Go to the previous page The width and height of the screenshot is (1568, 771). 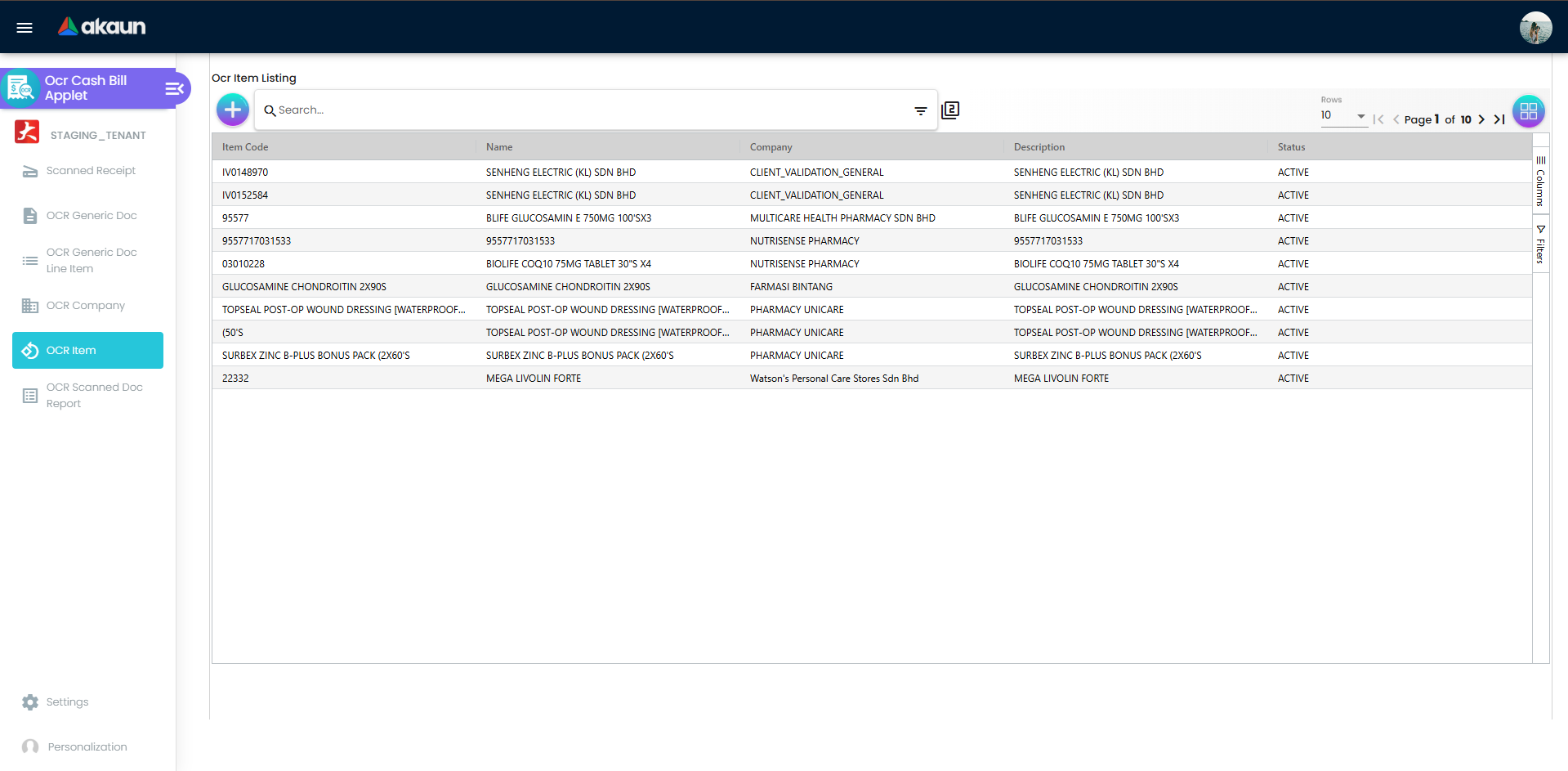tap(1396, 119)
